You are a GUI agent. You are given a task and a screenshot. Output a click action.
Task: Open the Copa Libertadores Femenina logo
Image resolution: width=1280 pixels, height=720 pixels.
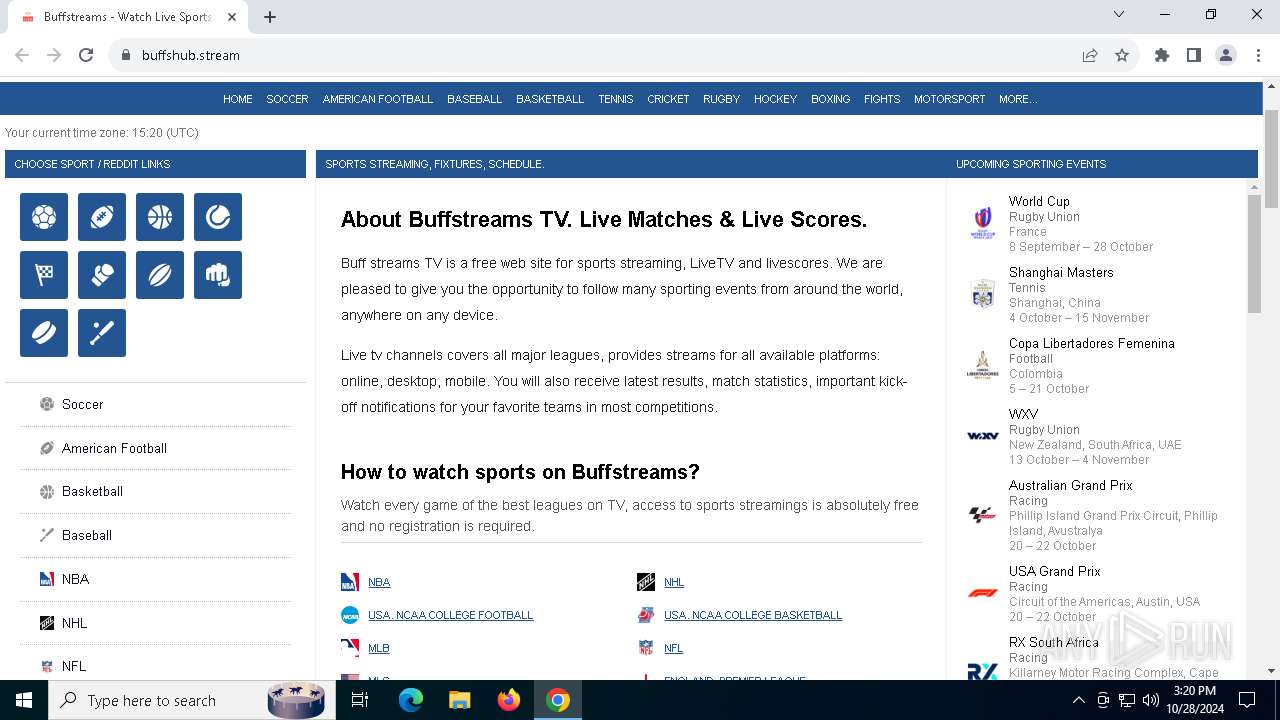983,365
